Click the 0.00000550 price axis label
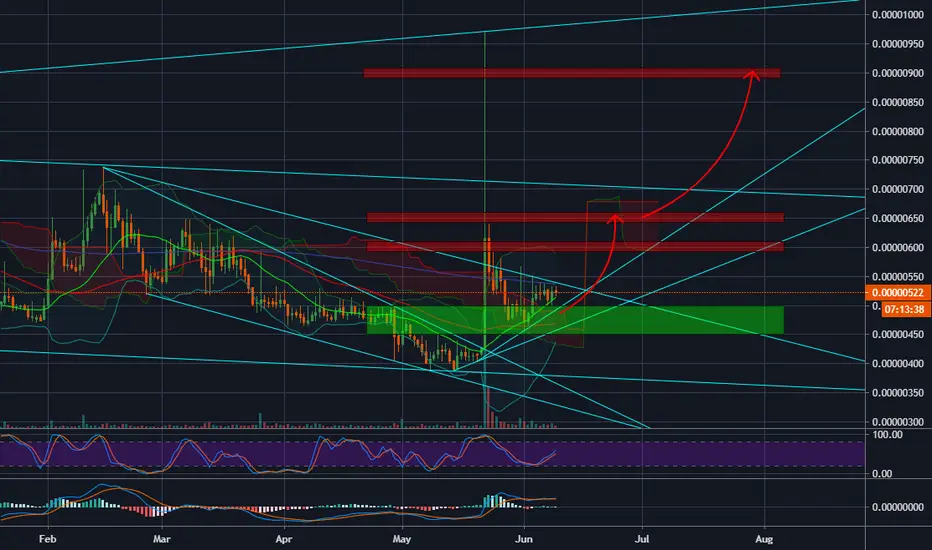932x550 pixels. pos(898,276)
